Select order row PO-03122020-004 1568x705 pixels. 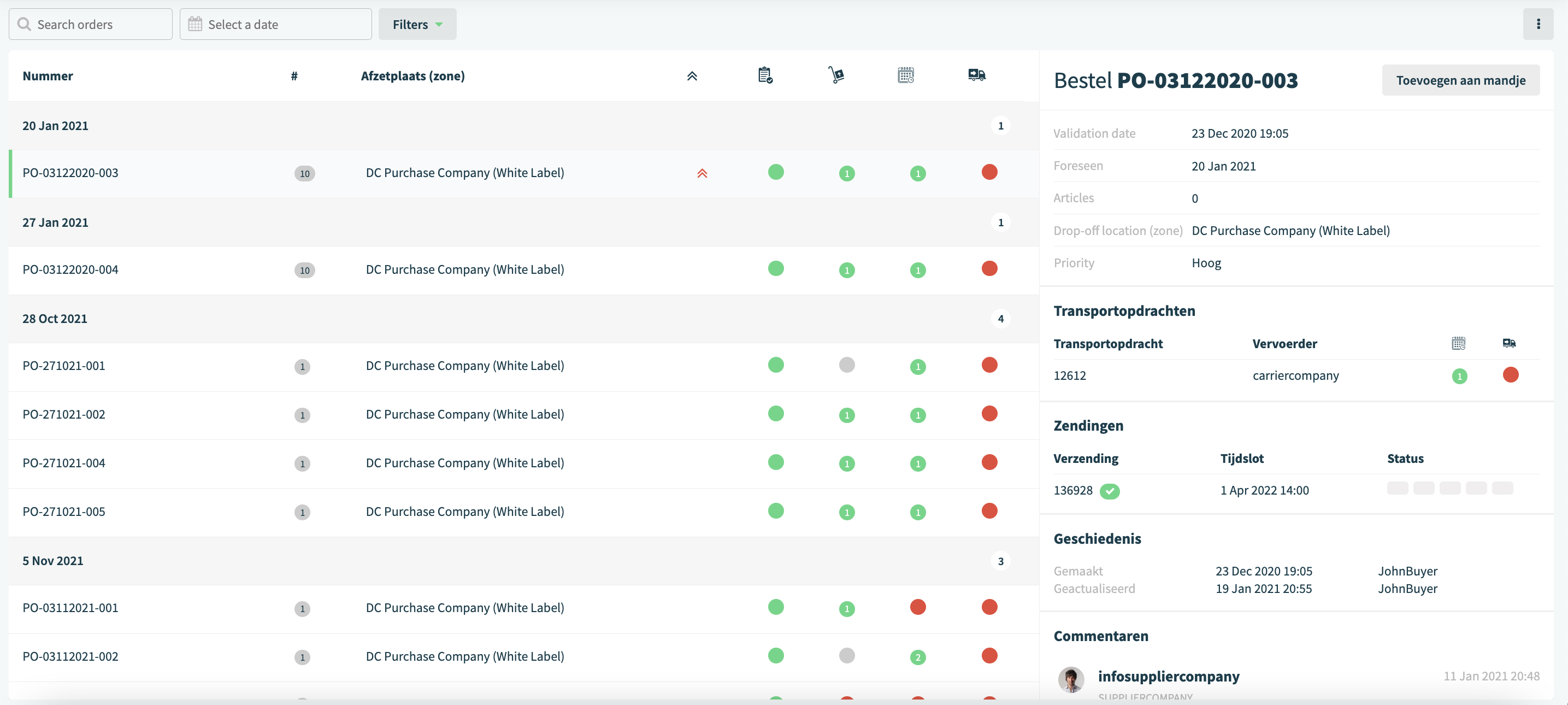click(x=523, y=269)
